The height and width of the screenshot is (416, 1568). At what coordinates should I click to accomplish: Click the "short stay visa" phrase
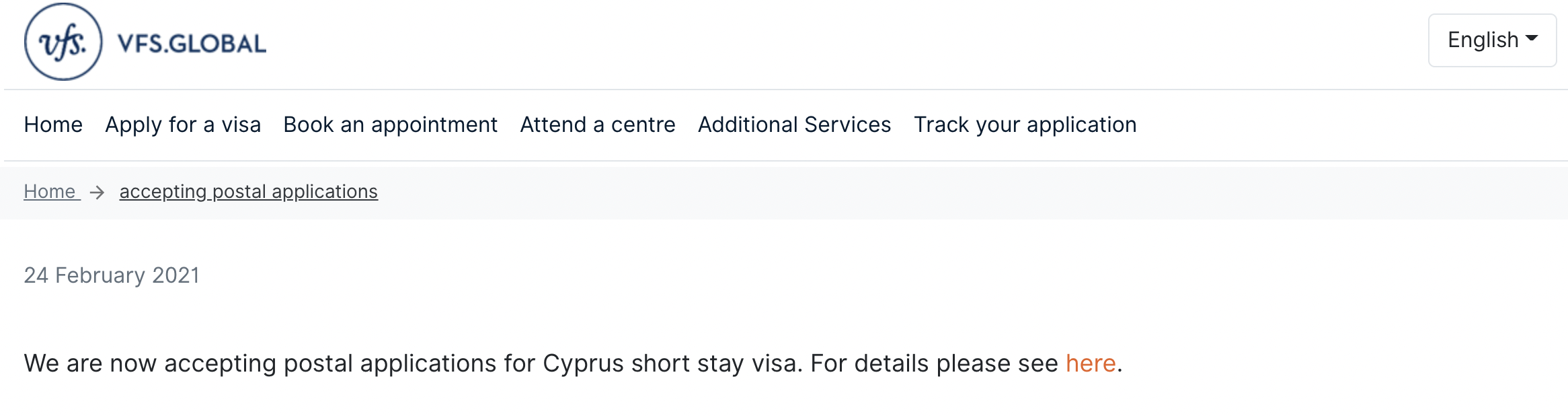click(716, 363)
